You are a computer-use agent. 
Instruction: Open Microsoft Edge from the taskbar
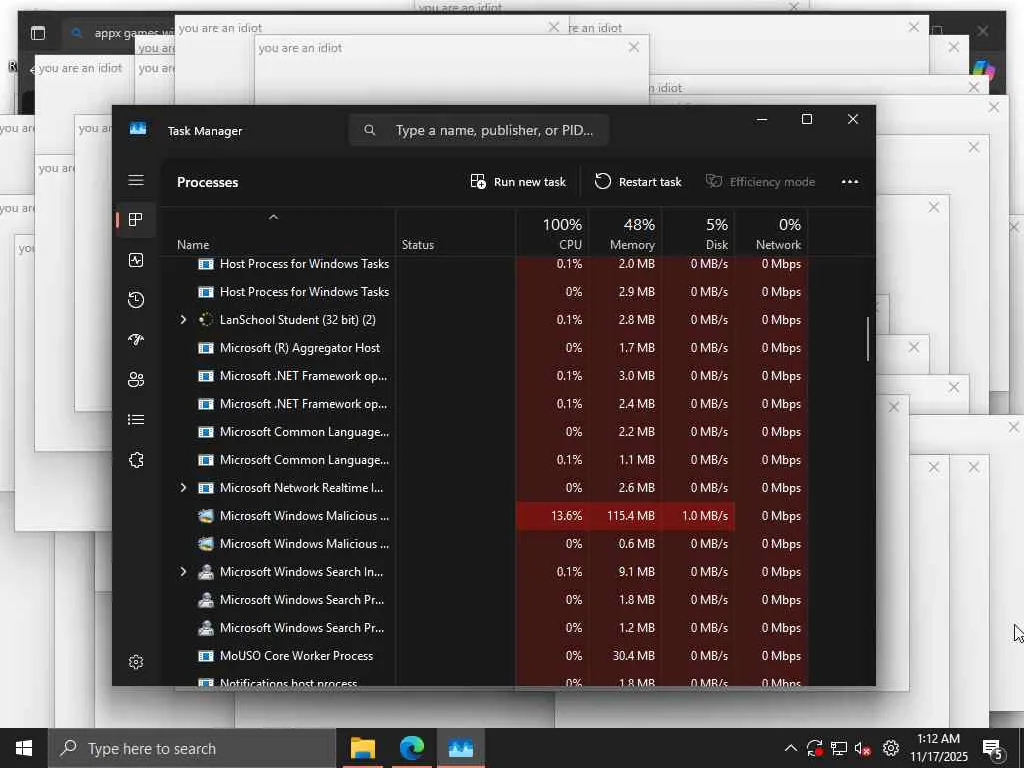click(x=411, y=748)
